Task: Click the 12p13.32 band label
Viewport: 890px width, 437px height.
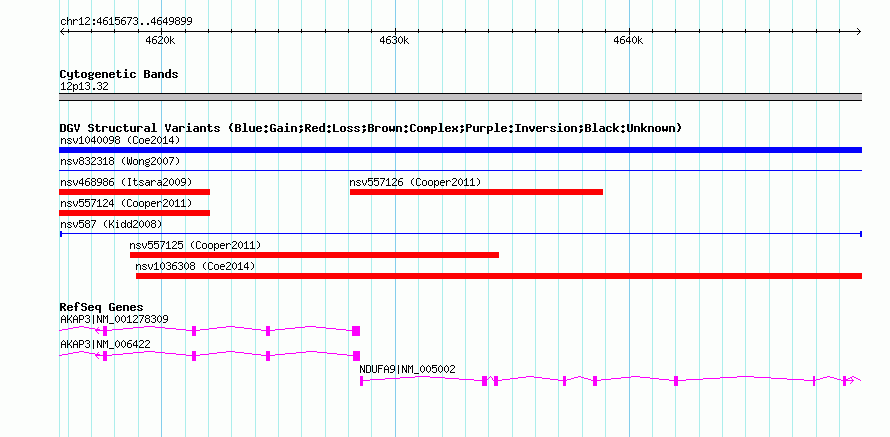Action: point(84,87)
